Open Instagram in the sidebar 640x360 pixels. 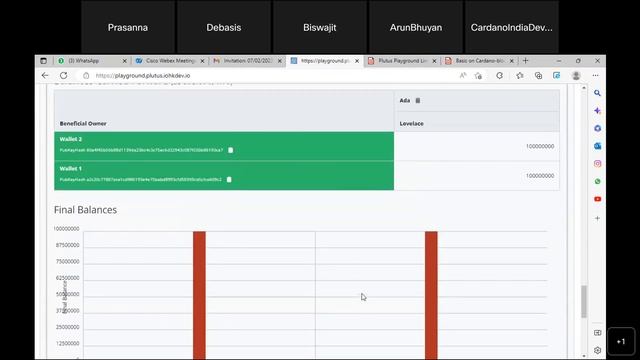[598, 164]
